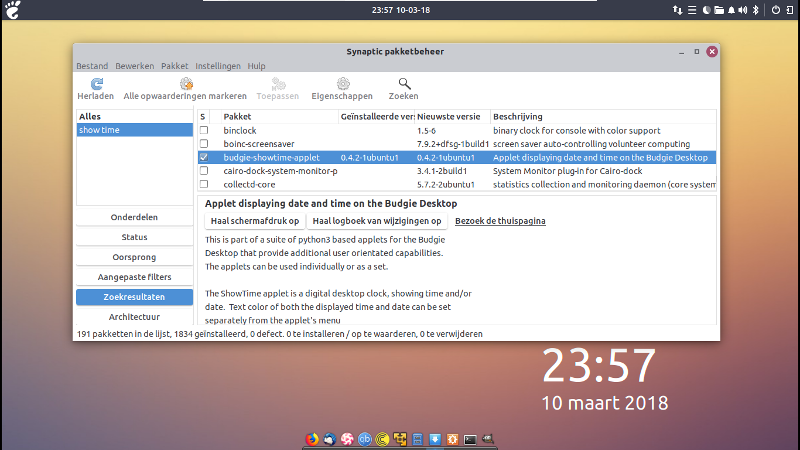Open the Budgie menu paw icon
800x450 pixels.
(13, 10)
